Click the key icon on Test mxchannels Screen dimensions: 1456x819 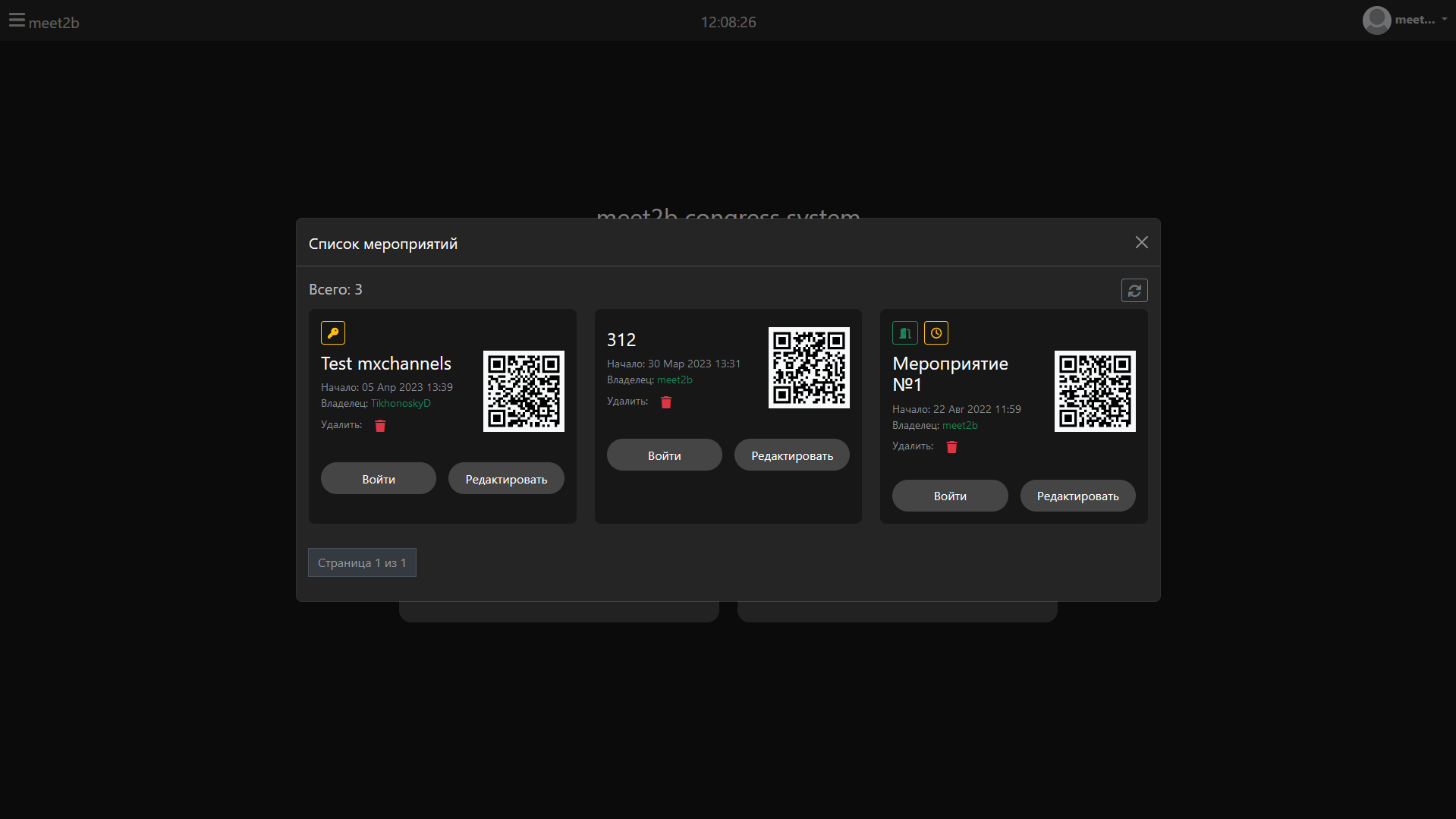pyautogui.click(x=333, y=333)
